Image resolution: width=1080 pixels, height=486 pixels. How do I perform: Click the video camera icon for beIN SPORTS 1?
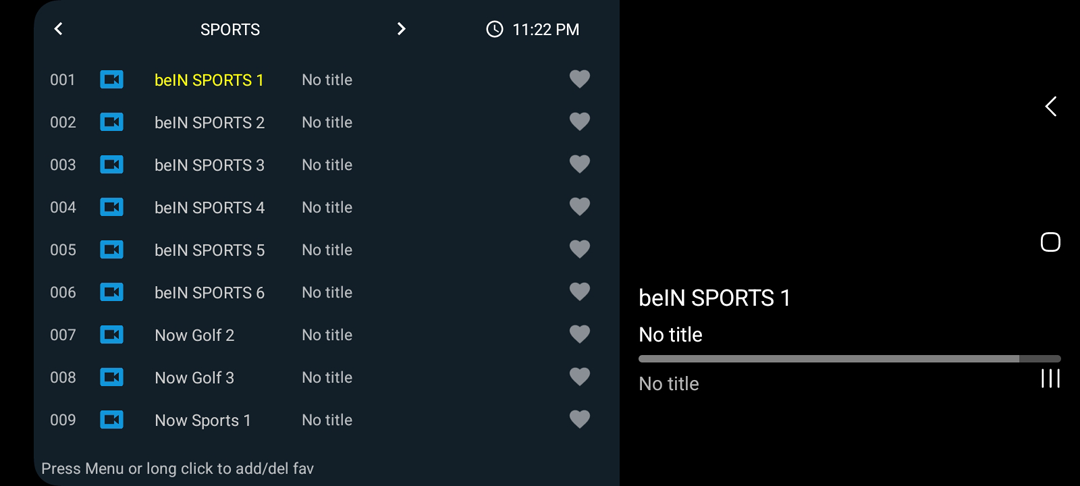[112, 80]
